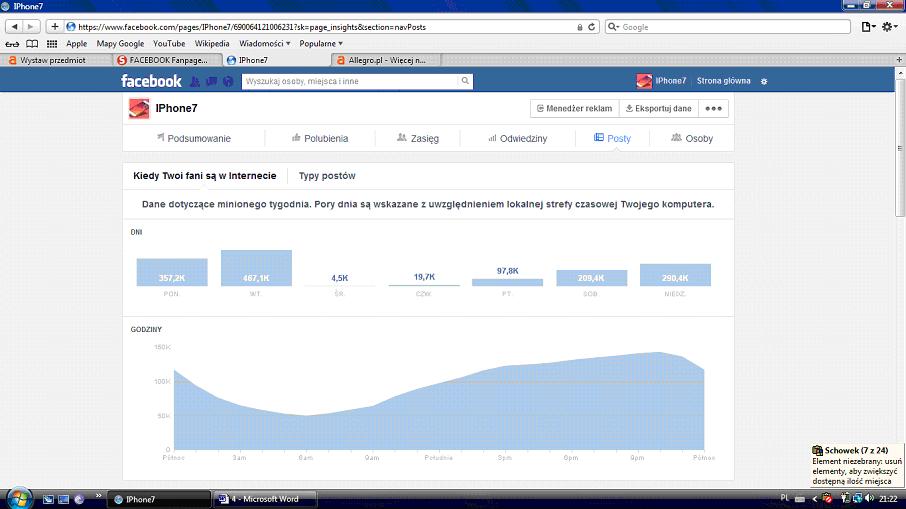906x509 pixels.
Task: Click the PL language indicator
Action: pyautogui.click(x=784, y=498)
